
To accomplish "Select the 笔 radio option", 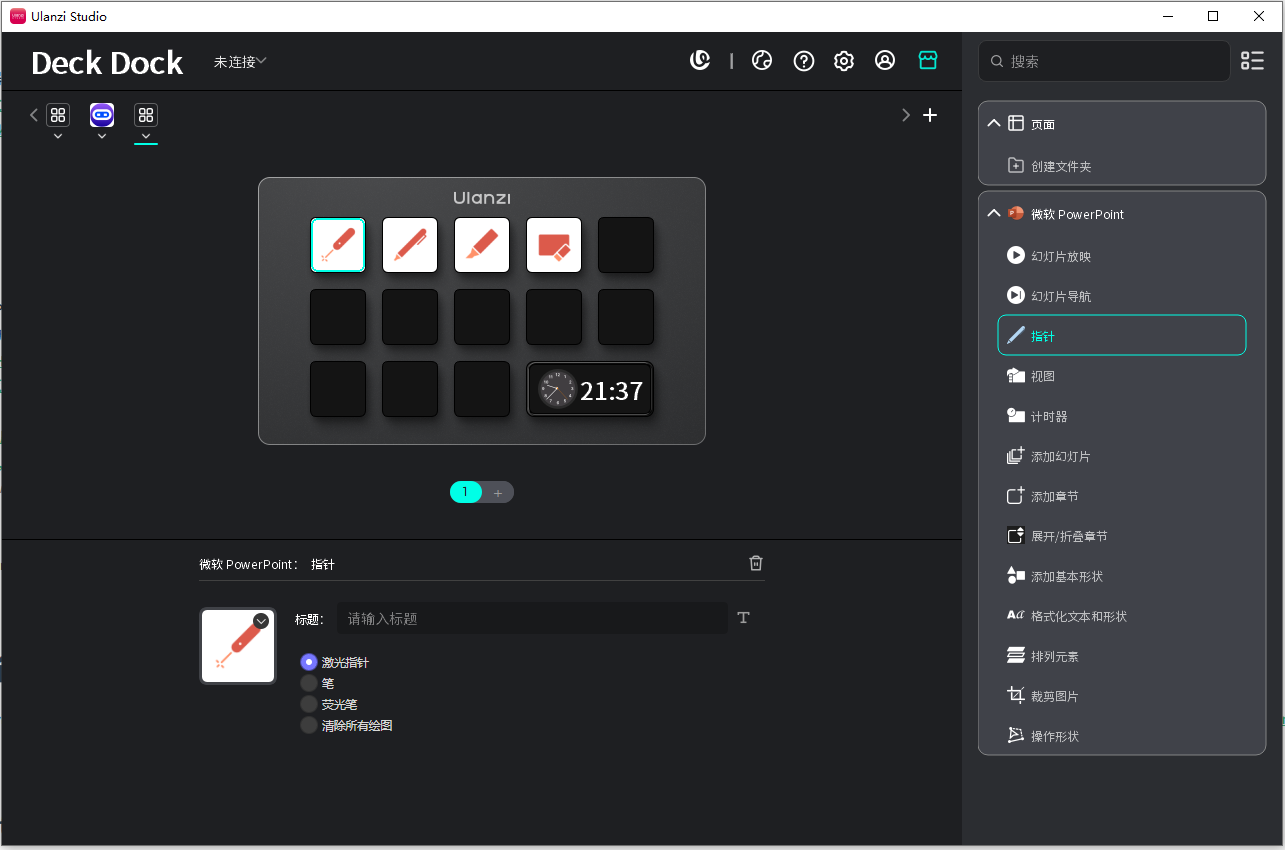I will point(309,683).
